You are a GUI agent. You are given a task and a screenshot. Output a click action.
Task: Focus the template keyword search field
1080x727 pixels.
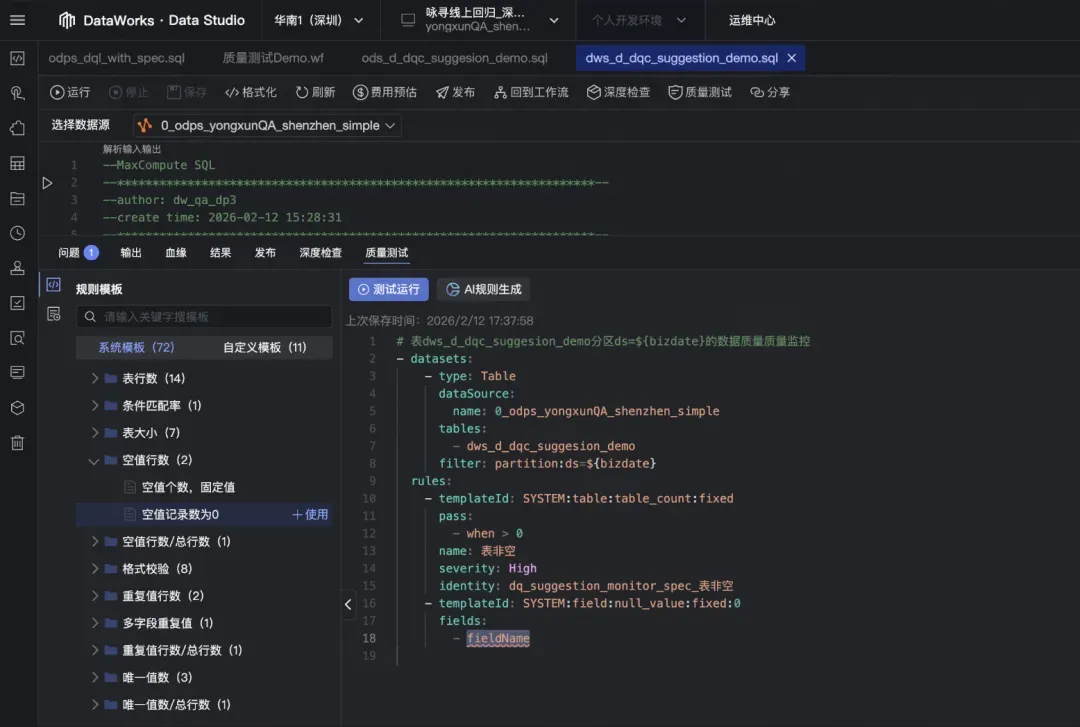(204, 316)
